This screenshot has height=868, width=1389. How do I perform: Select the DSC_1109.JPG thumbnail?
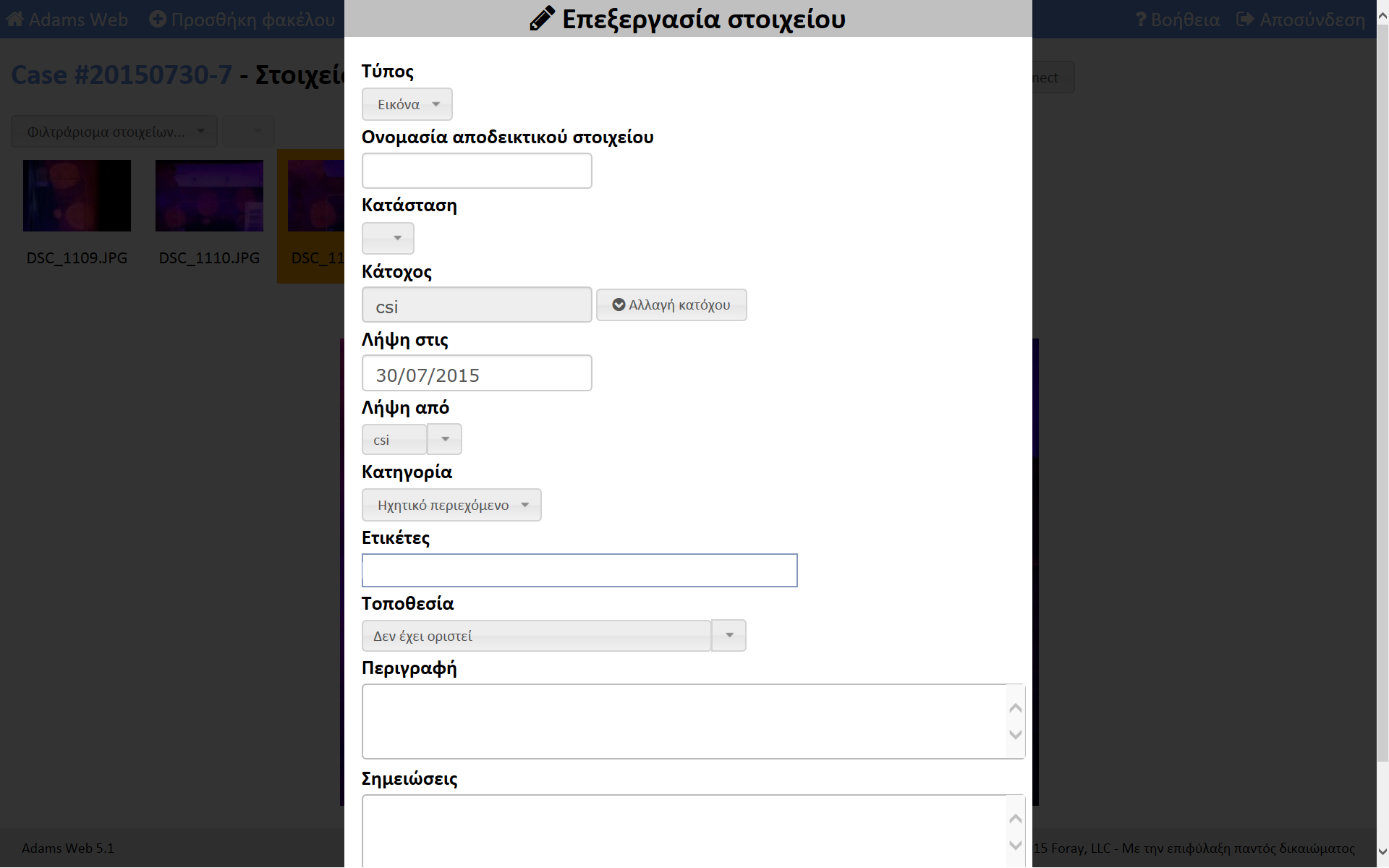77,196
